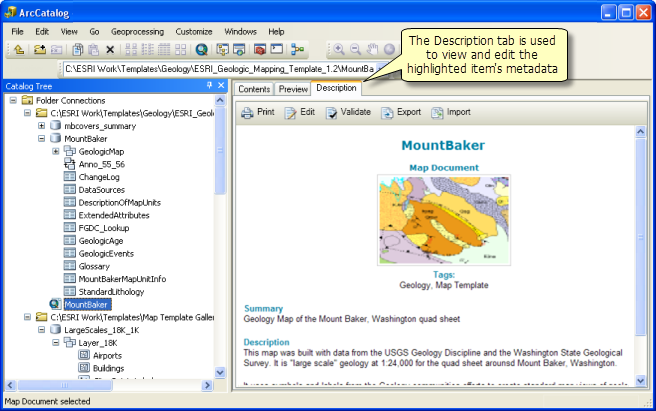Select the Description tab

click(336, 88)
